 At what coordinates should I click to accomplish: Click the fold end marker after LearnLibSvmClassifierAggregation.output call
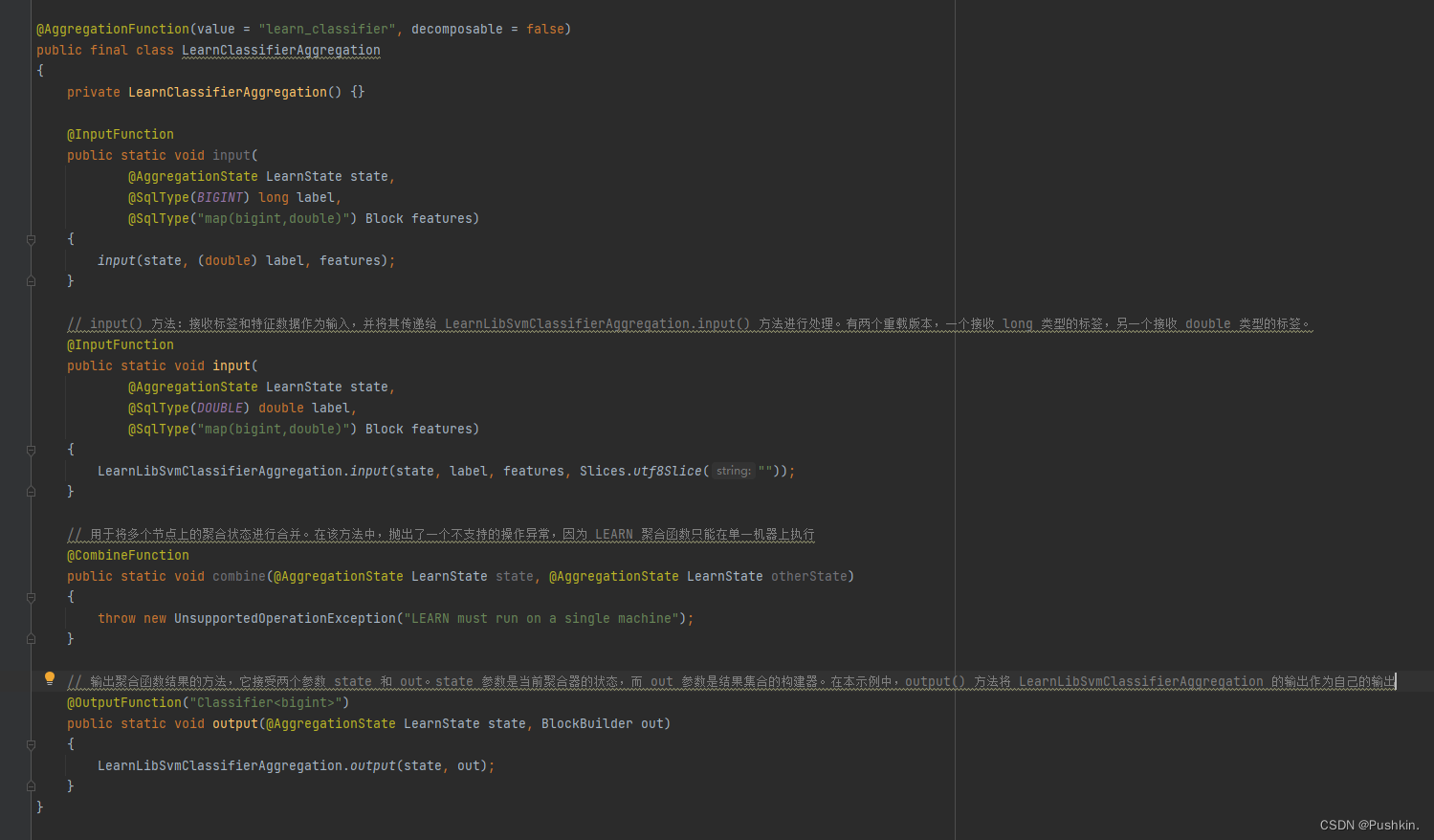tap(31, 786)
